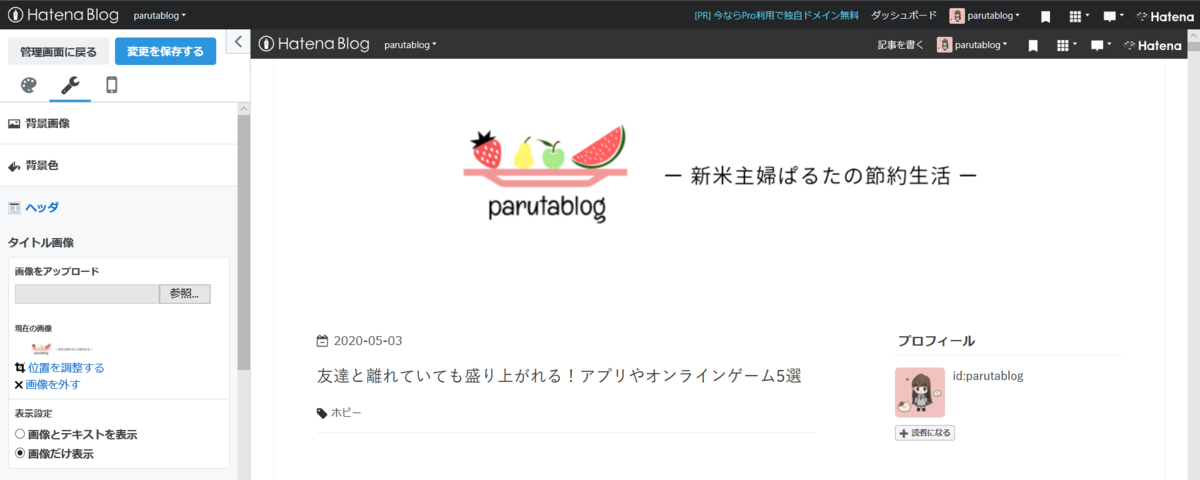The image size is (1200, 480).
Task: Click the image upload file path field
Action: [x=87, y=294]
